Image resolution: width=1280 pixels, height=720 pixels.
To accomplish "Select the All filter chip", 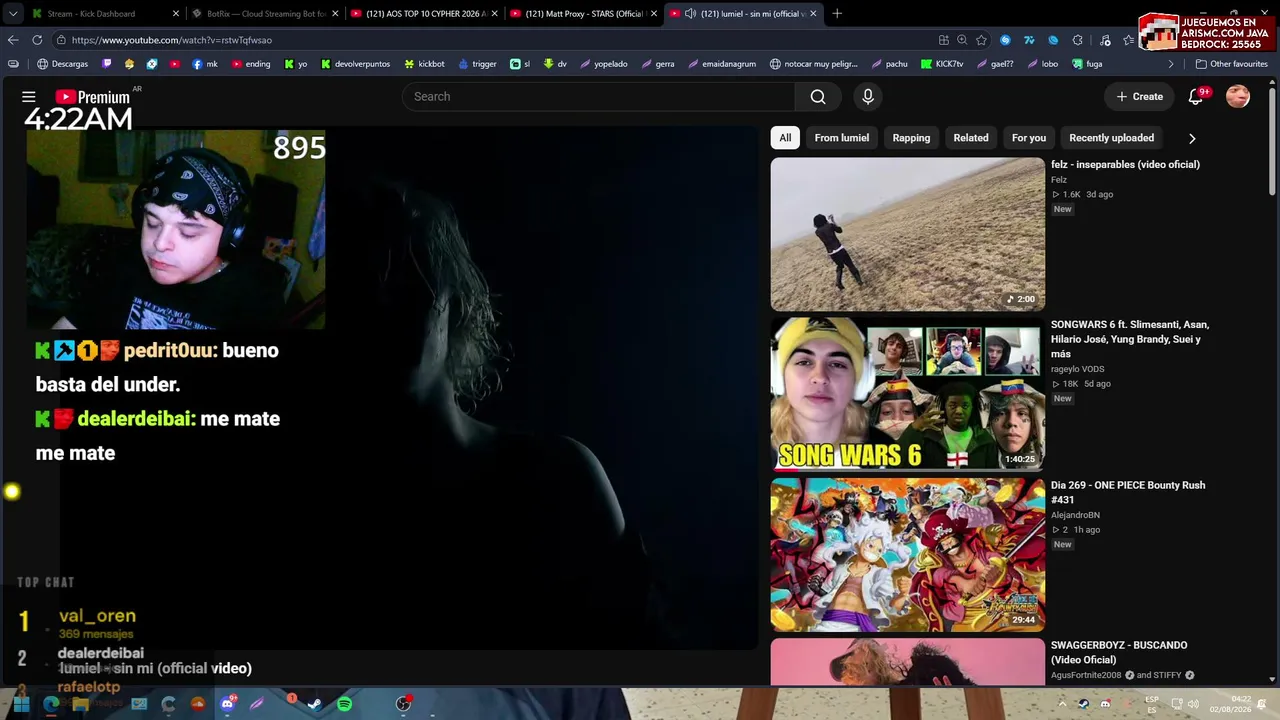I will (x=785, y=138).
